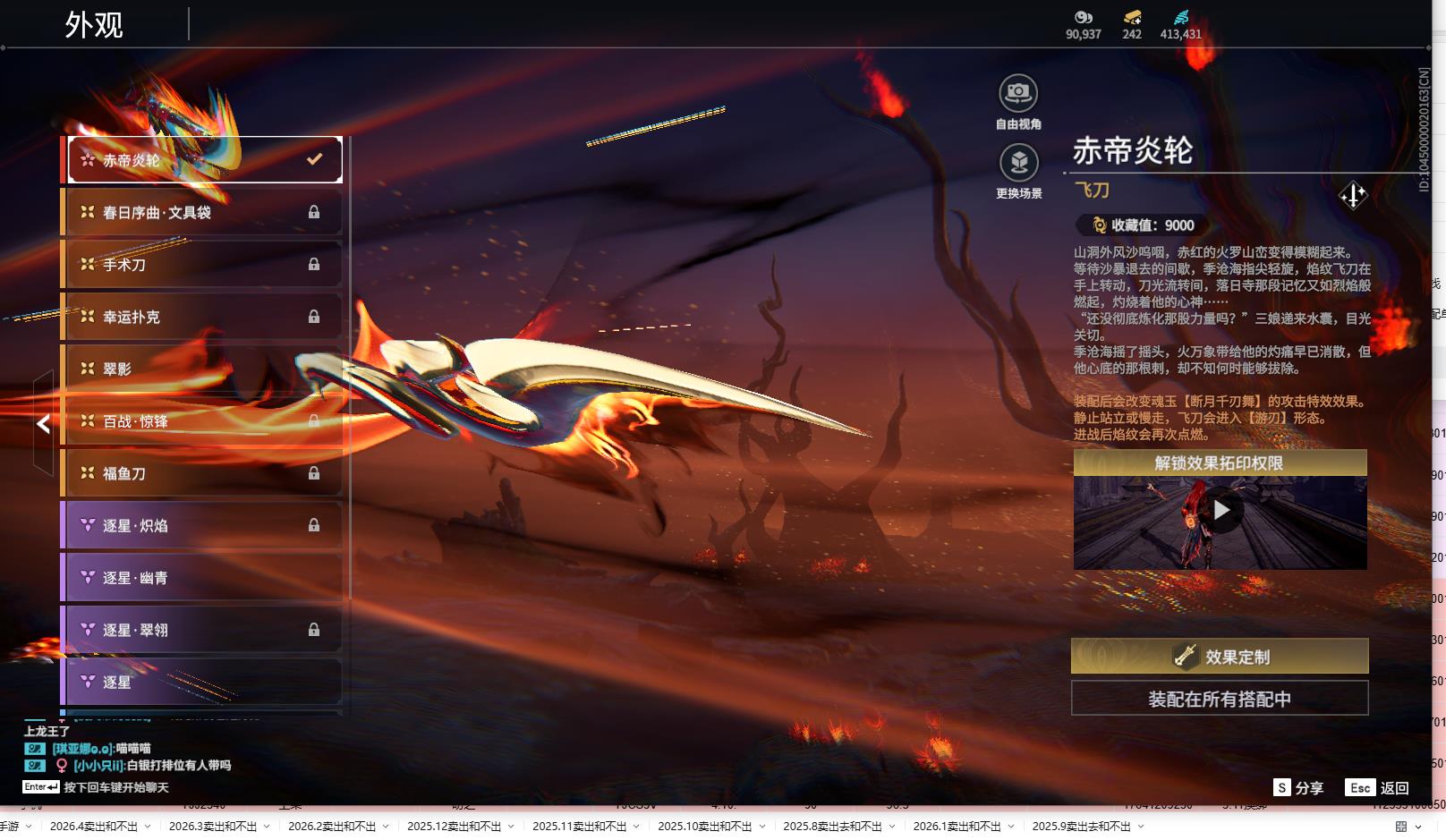Click the lock icon on 手术刀 entry
1446x840 pixels.
[315, 264]
